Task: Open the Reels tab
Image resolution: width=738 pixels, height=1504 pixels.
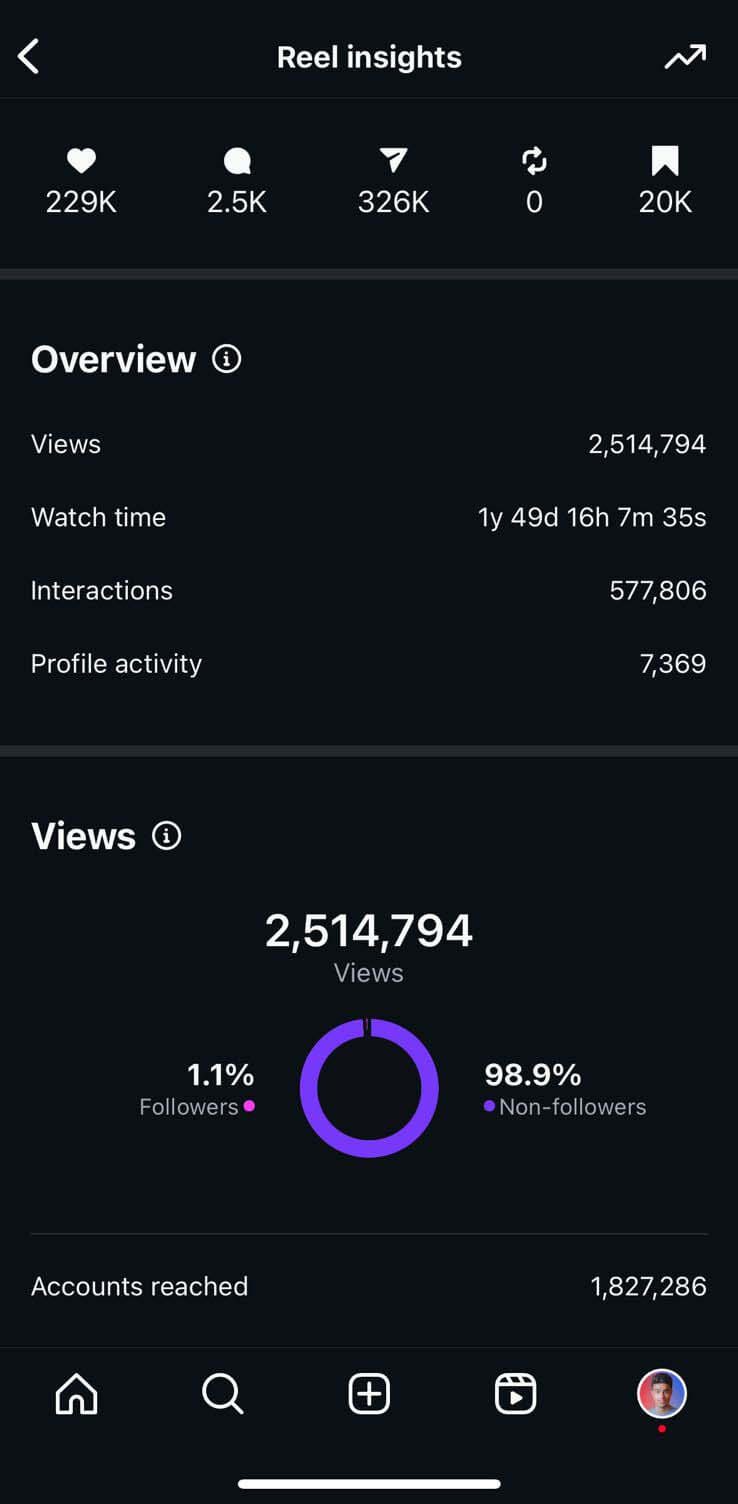Action: coord(516,1394)
